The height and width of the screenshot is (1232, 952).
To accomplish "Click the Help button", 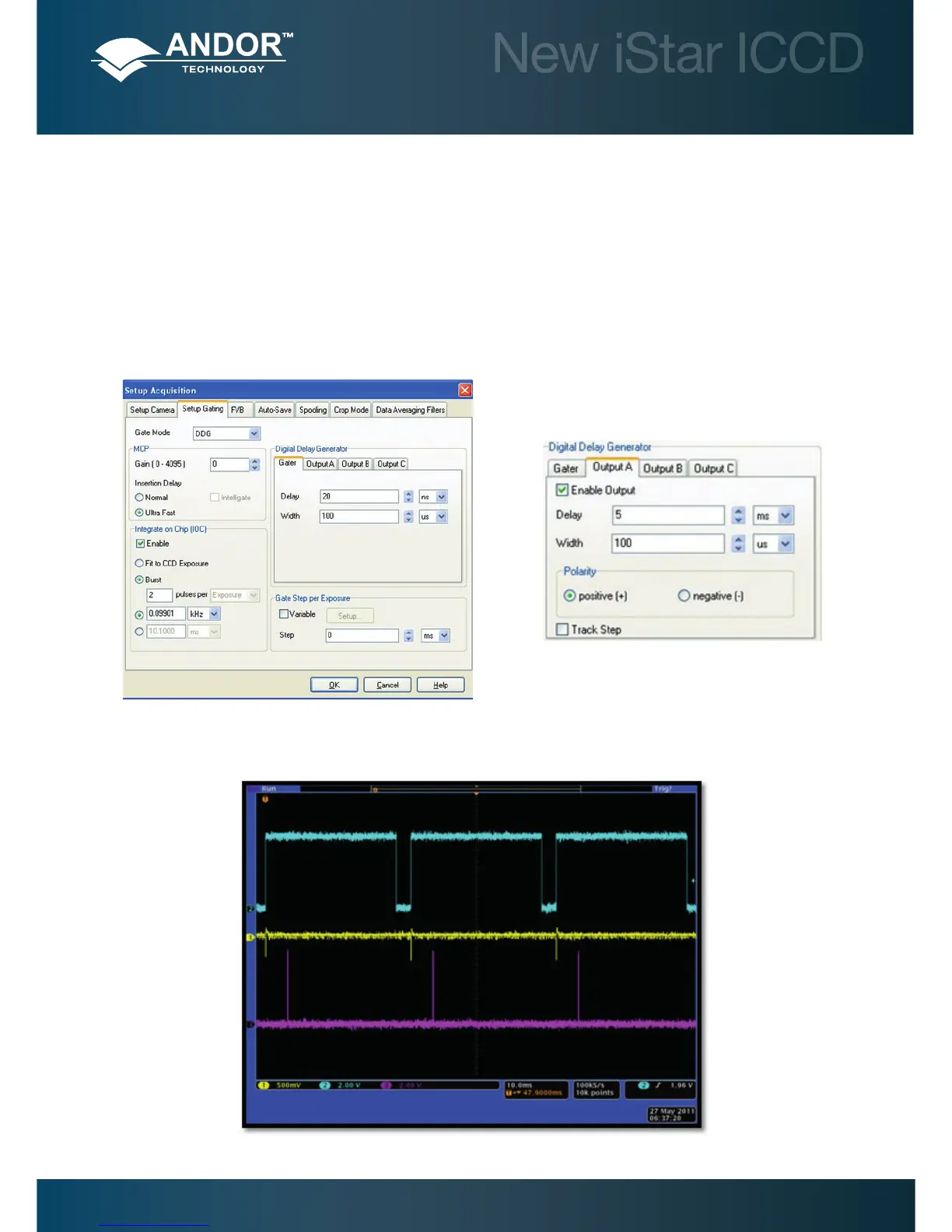I will [x=440, y=684].
